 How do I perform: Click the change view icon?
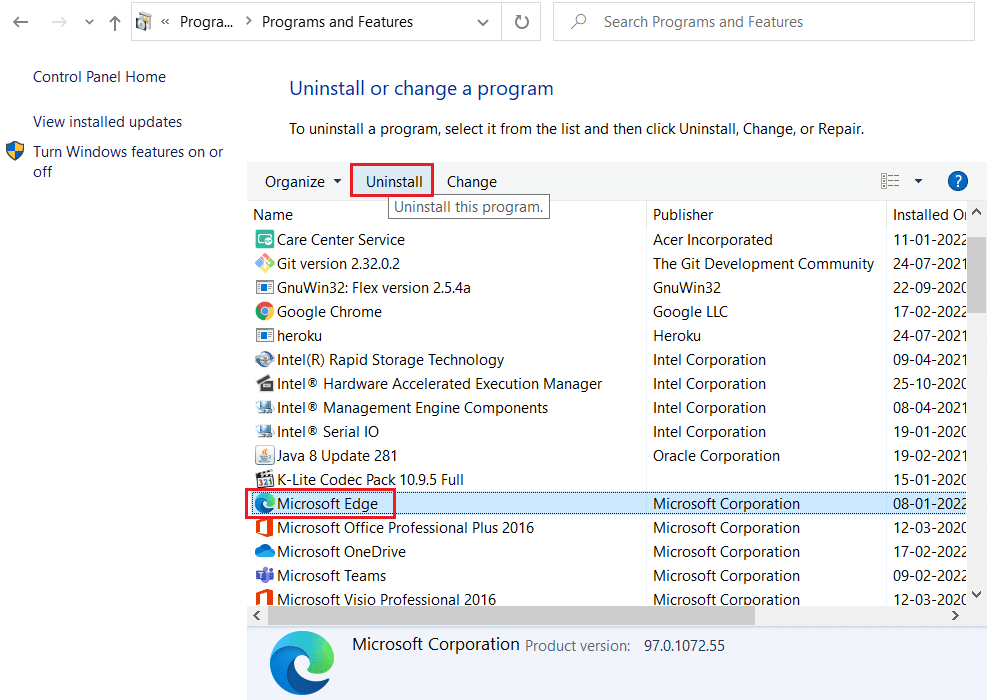[x=890, y=181]
